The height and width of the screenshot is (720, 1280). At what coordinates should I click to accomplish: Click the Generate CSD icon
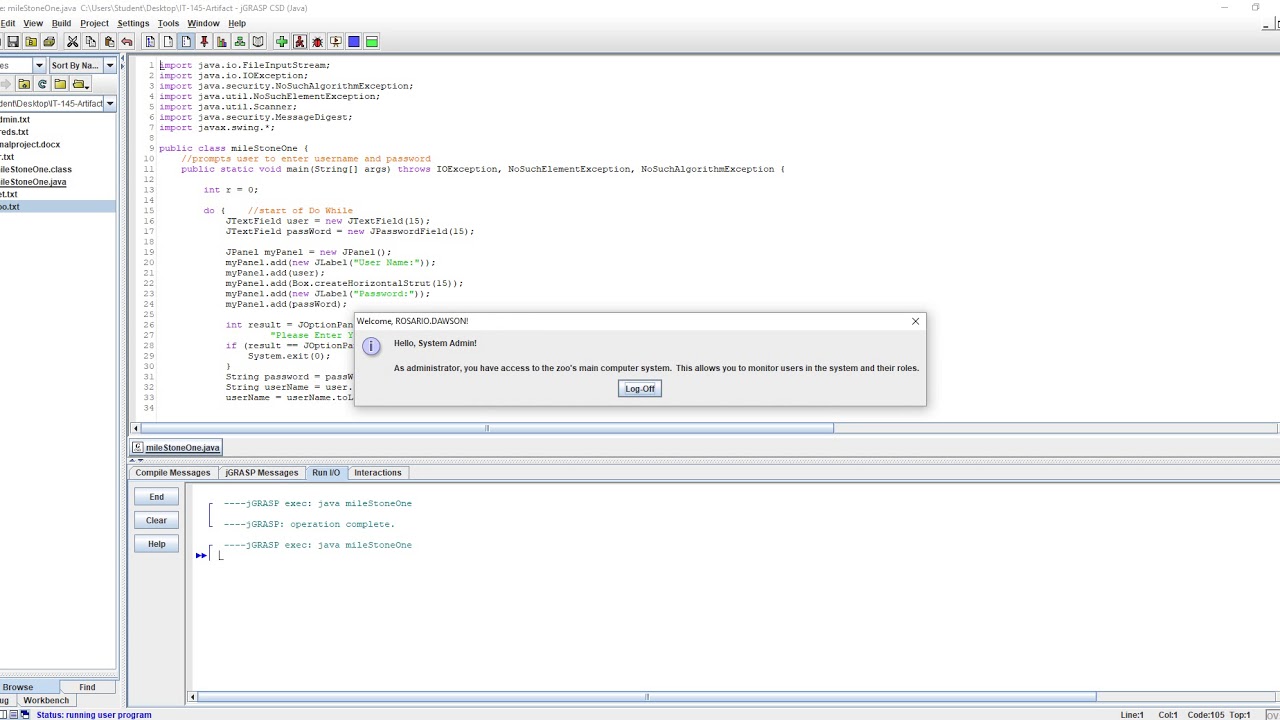150,42
